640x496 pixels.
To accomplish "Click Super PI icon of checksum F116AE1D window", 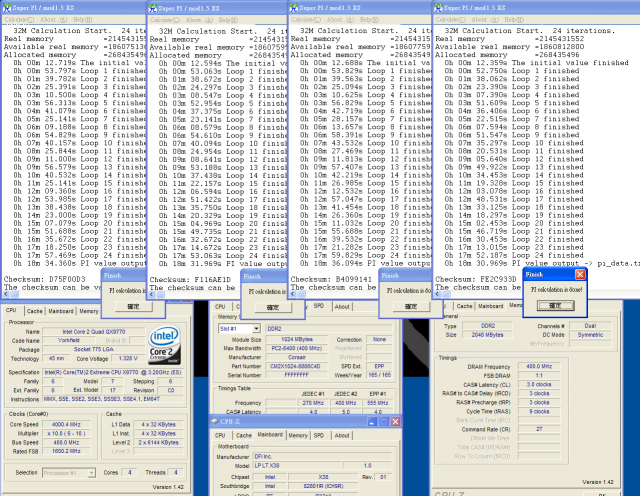I will pyautogui.click(x=153, y=8).
